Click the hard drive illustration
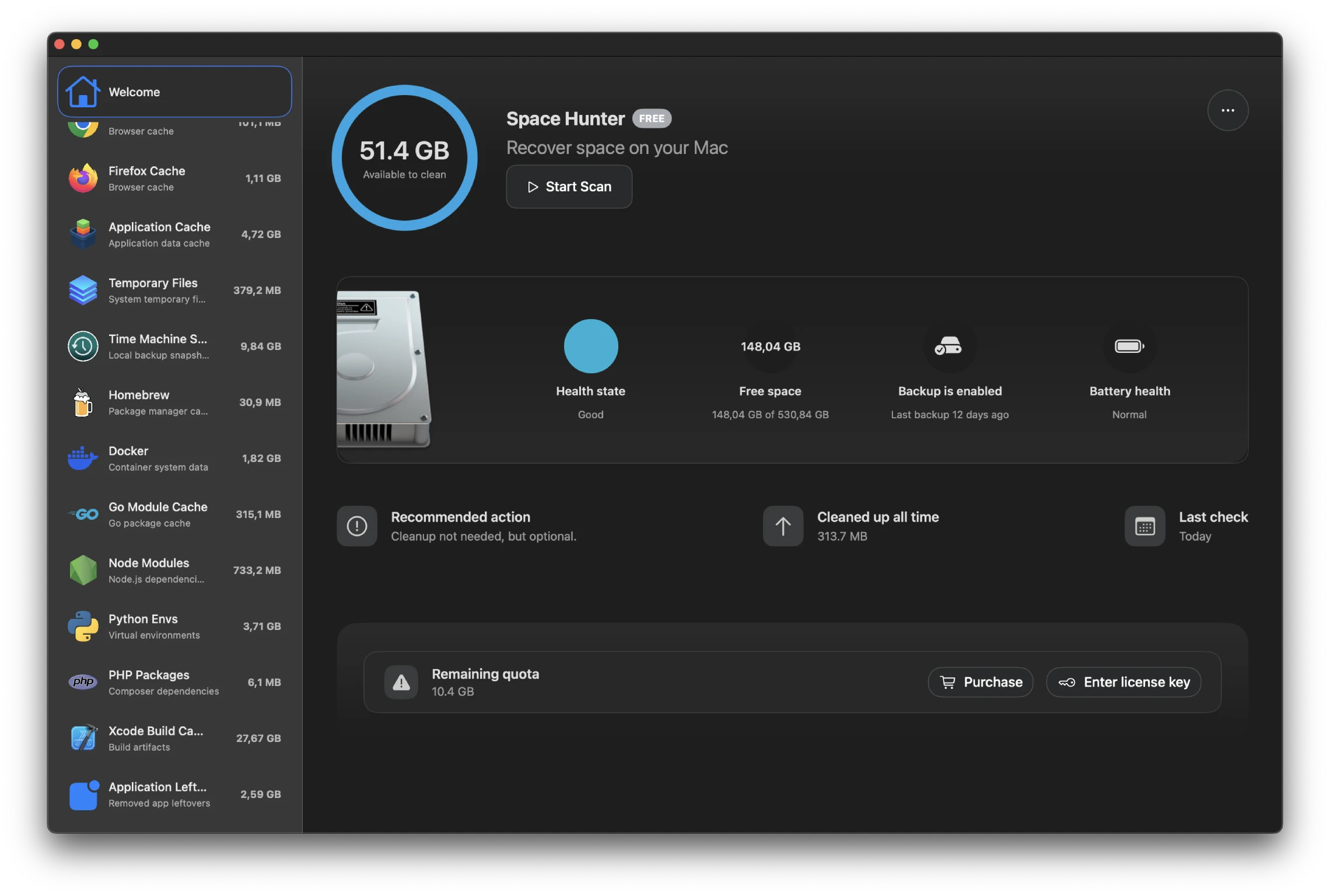Image resolution: width=1330 pixels, height=896 pixels. point(384,369)
